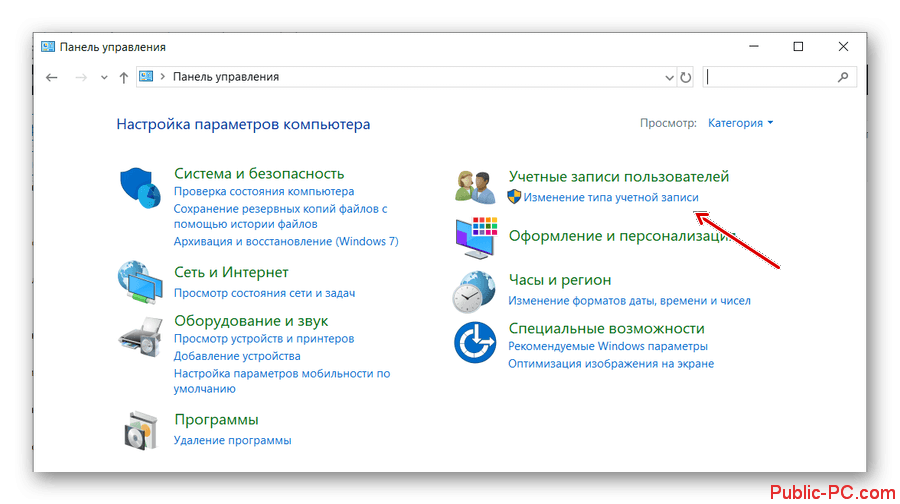This screenshot has width=900, height=504.
Task: Click the Hardware and Sound printer icon
Action: (141, 337)
